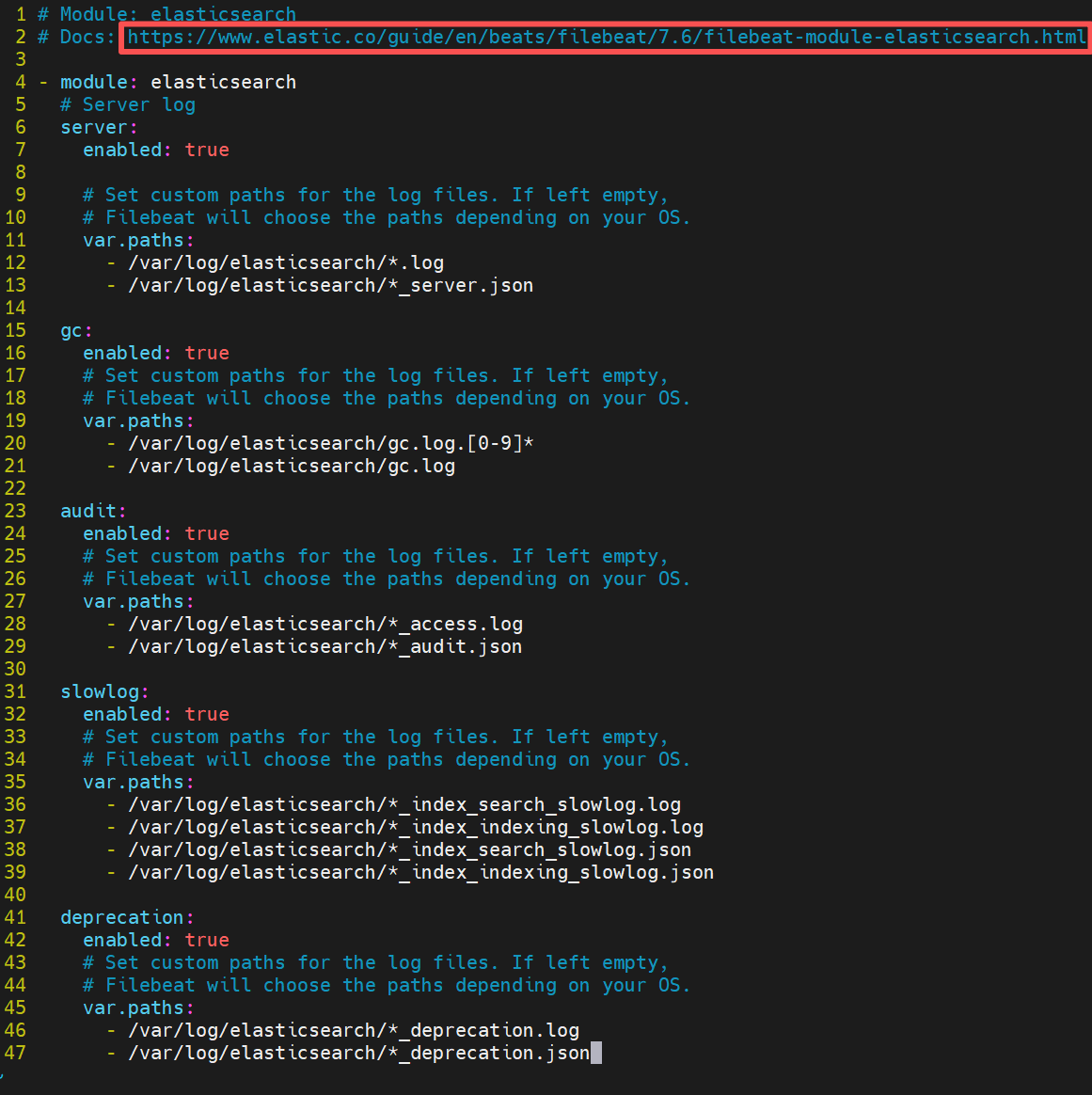Click 'true' value in the slowlog section
The height and width of the screenshot is (1095, 1092).
pos(207,714)
